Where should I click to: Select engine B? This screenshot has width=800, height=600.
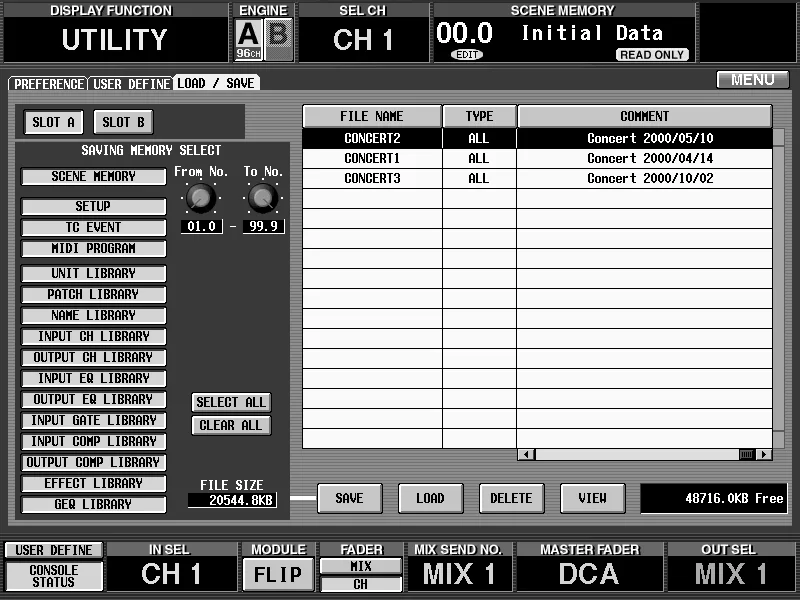pyautogui.click(x=279, y=39)
